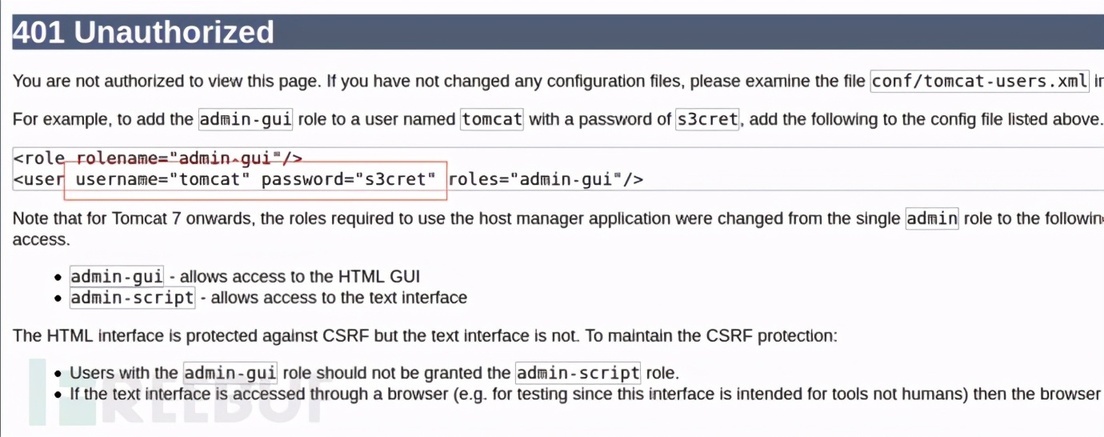Click the role rolename="admin-gui" XML line

tap(158, 158)
